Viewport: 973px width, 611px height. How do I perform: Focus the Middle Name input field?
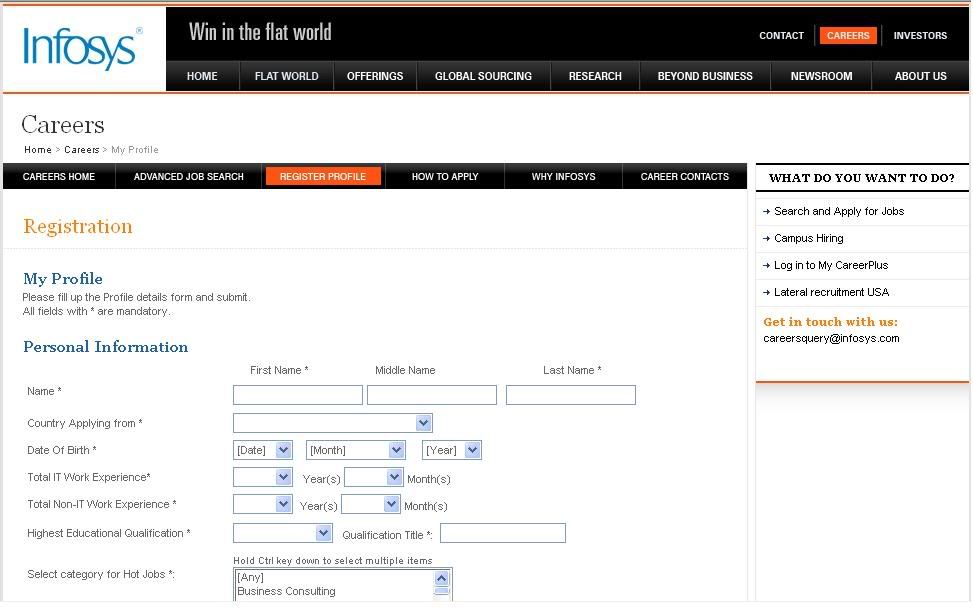pos(432,395)
